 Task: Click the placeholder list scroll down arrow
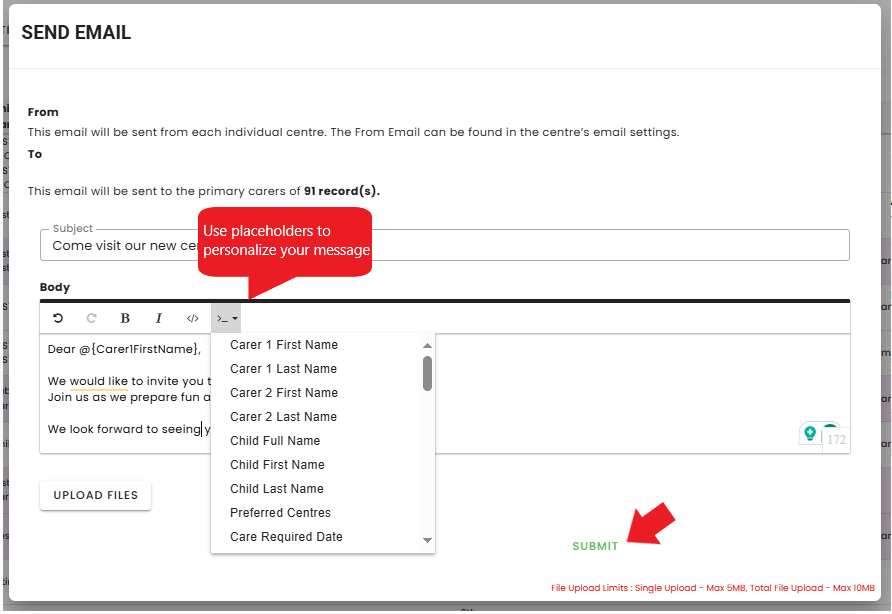[x=427, y=540]
